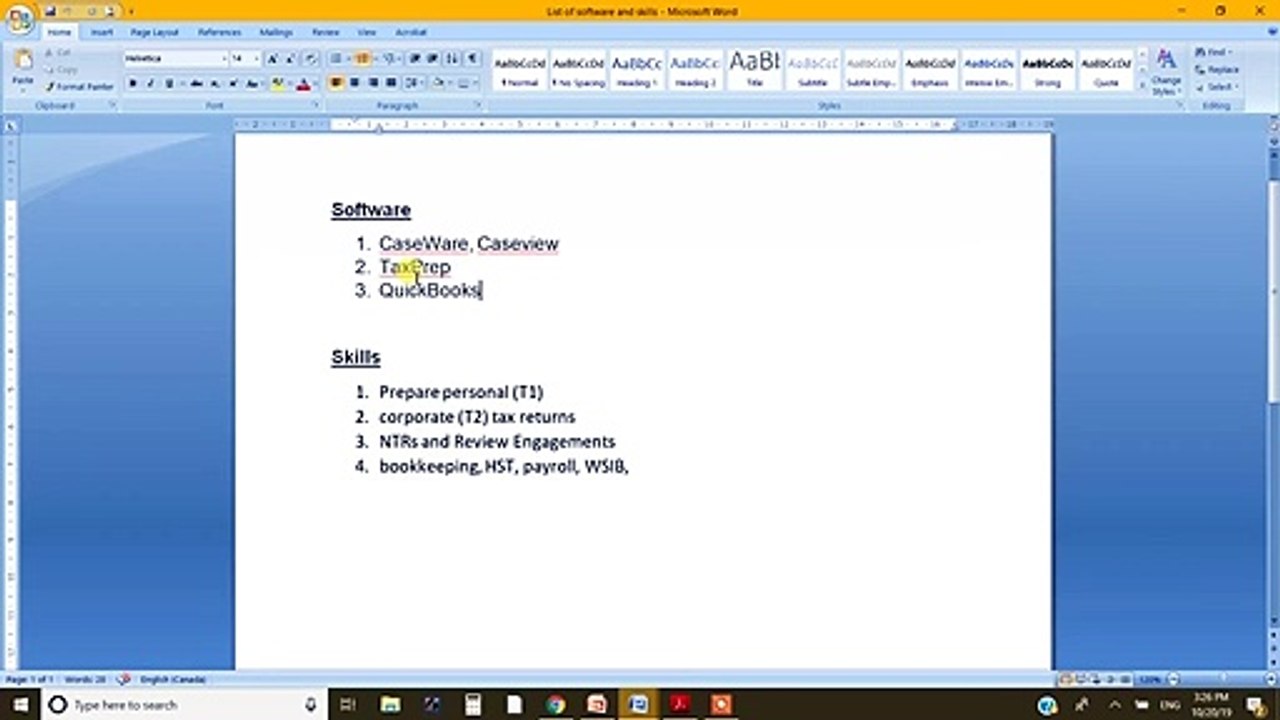Click the Decrease Indent icon
The image size is (1280, 720).
click(x=414, y=58)
